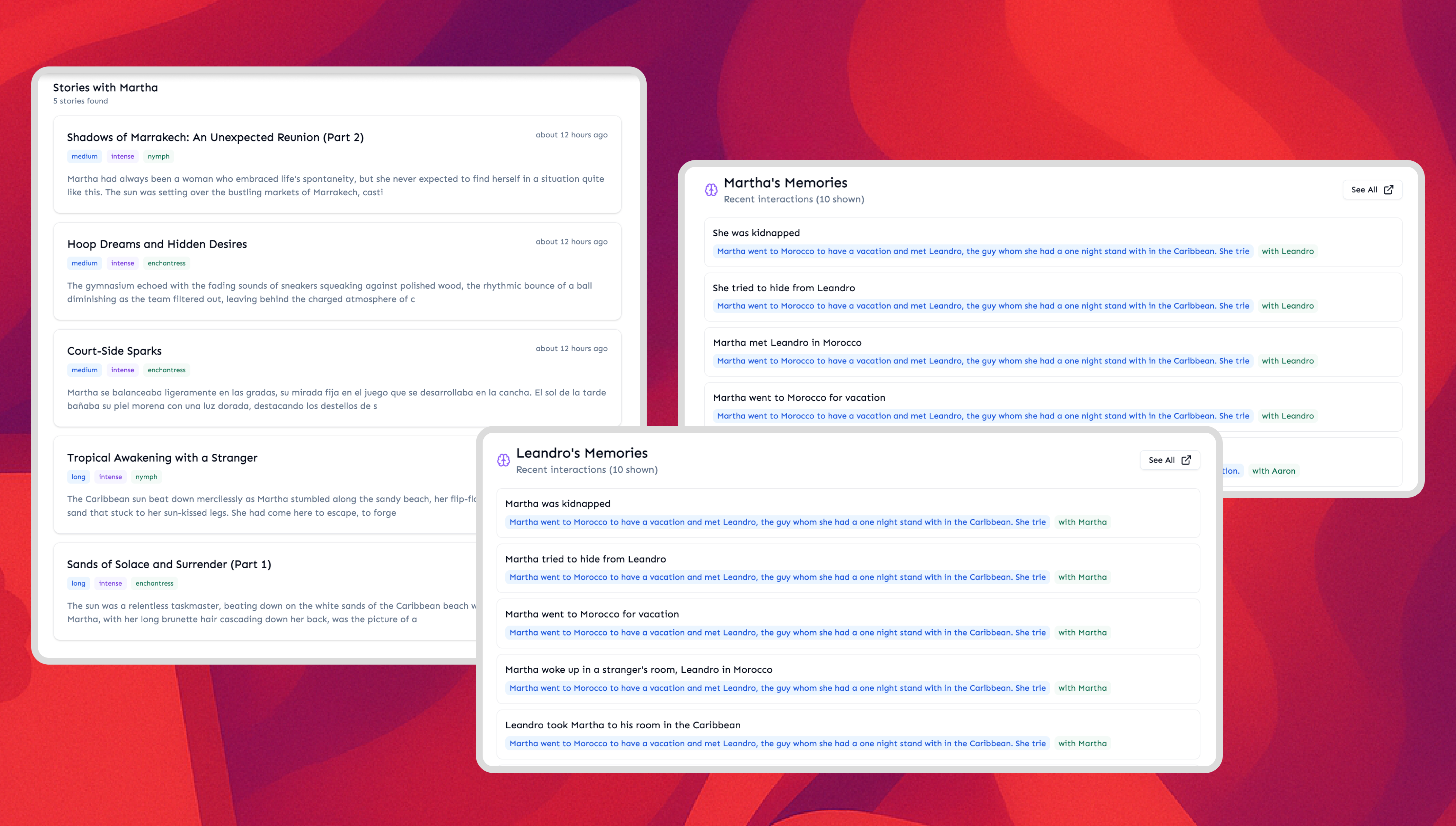Click external-link icon in Martha's See All
Image resolution: width=1456 pixels, height=826 pixels.
(x=1389, y=190)
